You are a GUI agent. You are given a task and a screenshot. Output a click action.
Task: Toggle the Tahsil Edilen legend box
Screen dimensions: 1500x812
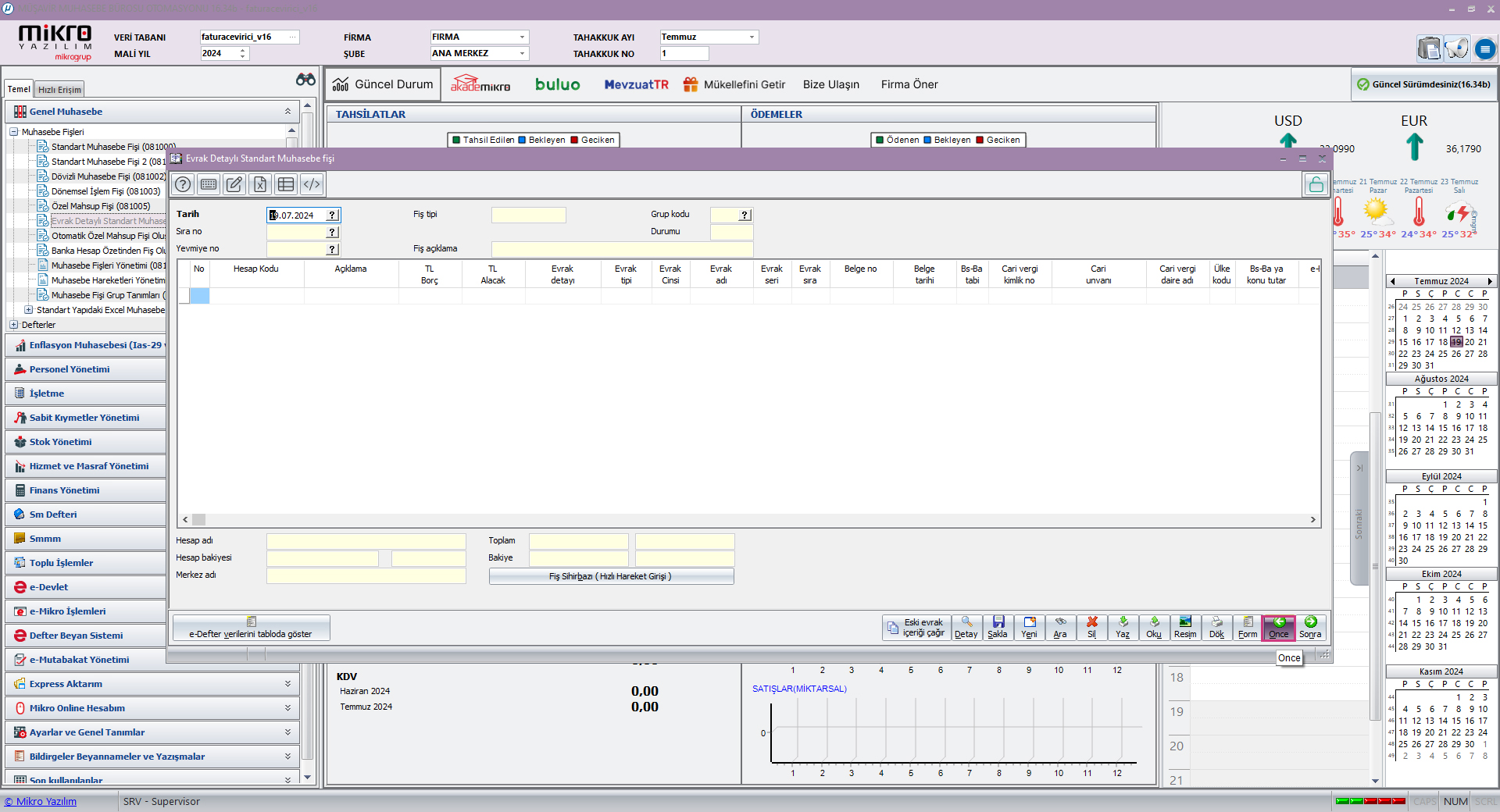[456, 141]
